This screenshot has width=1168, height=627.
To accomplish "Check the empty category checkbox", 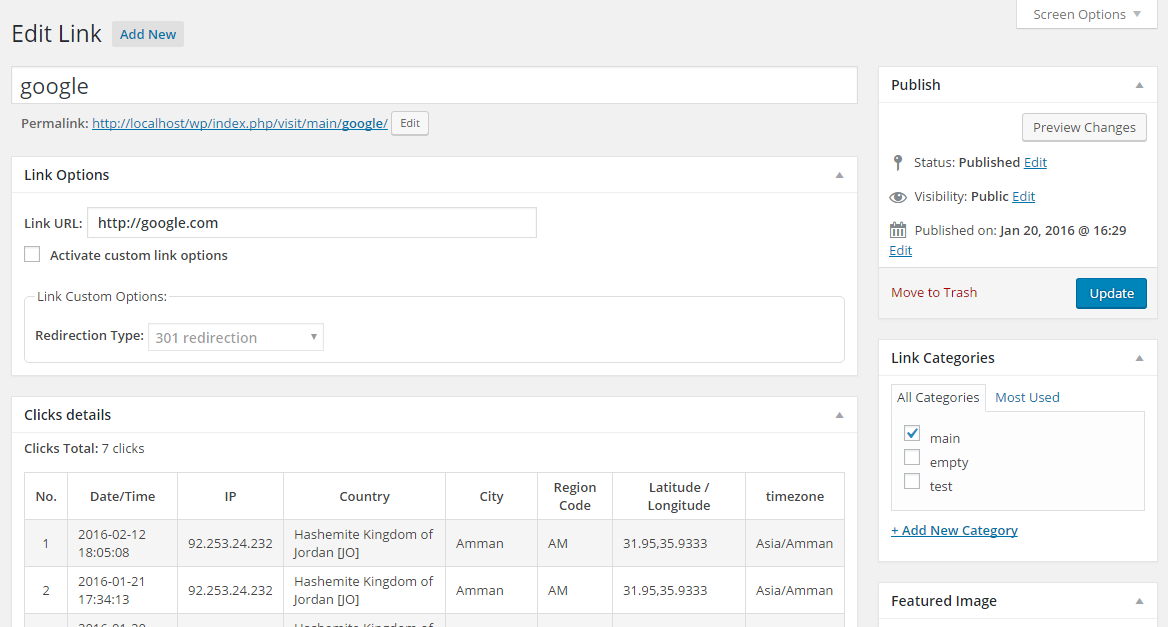I will point(912,458).
